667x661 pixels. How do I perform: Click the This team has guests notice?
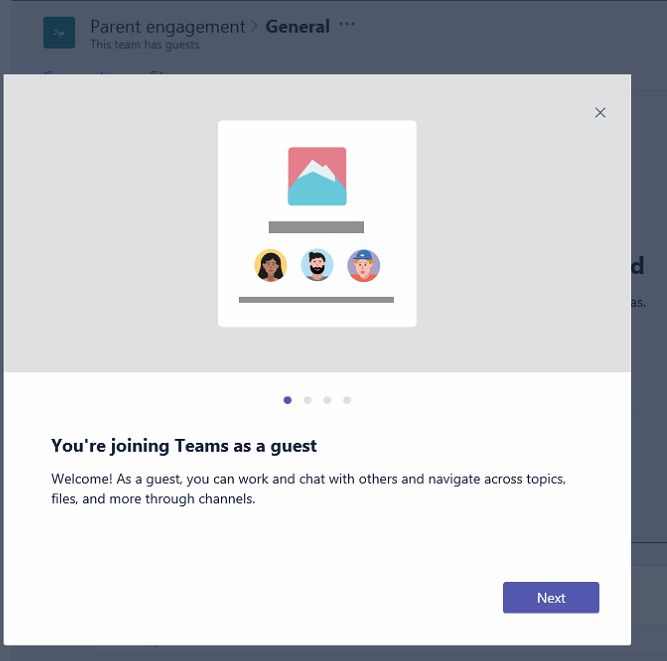coord(145,45)
